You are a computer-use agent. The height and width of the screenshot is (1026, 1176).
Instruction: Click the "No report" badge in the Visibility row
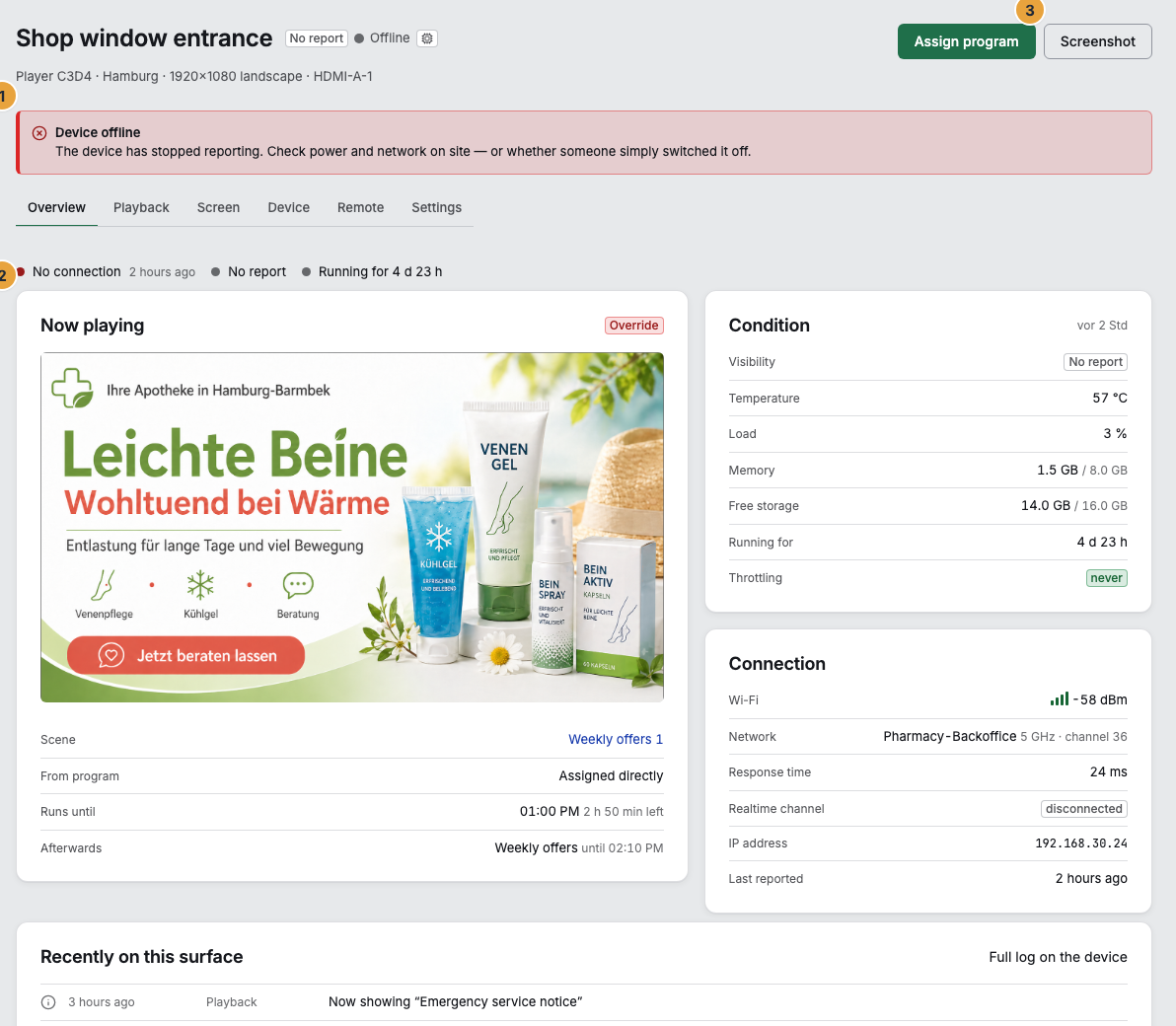(1096, 362)
